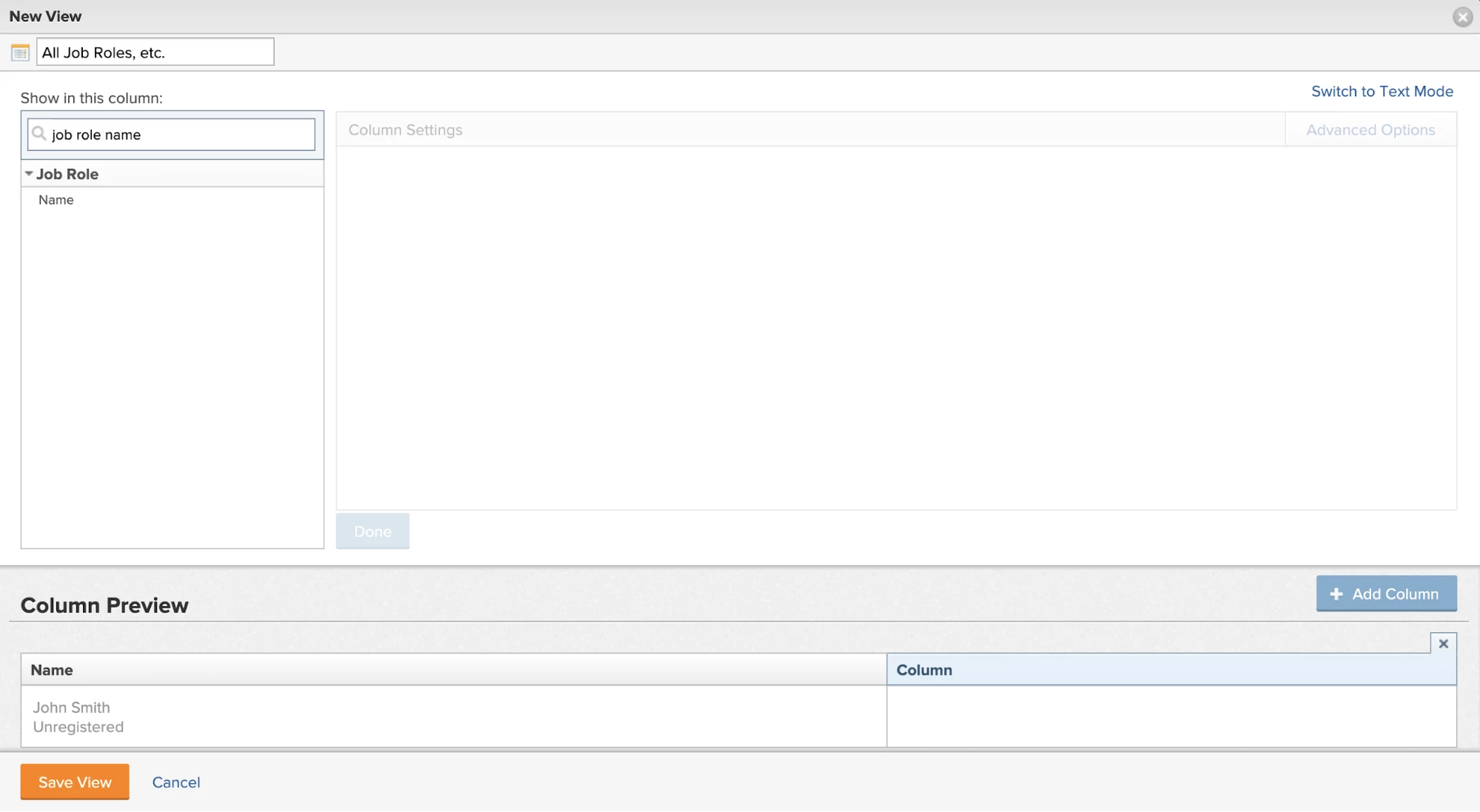Select the Job Role category header
This screenshot has height=812, width=1480.
point(67,174)
